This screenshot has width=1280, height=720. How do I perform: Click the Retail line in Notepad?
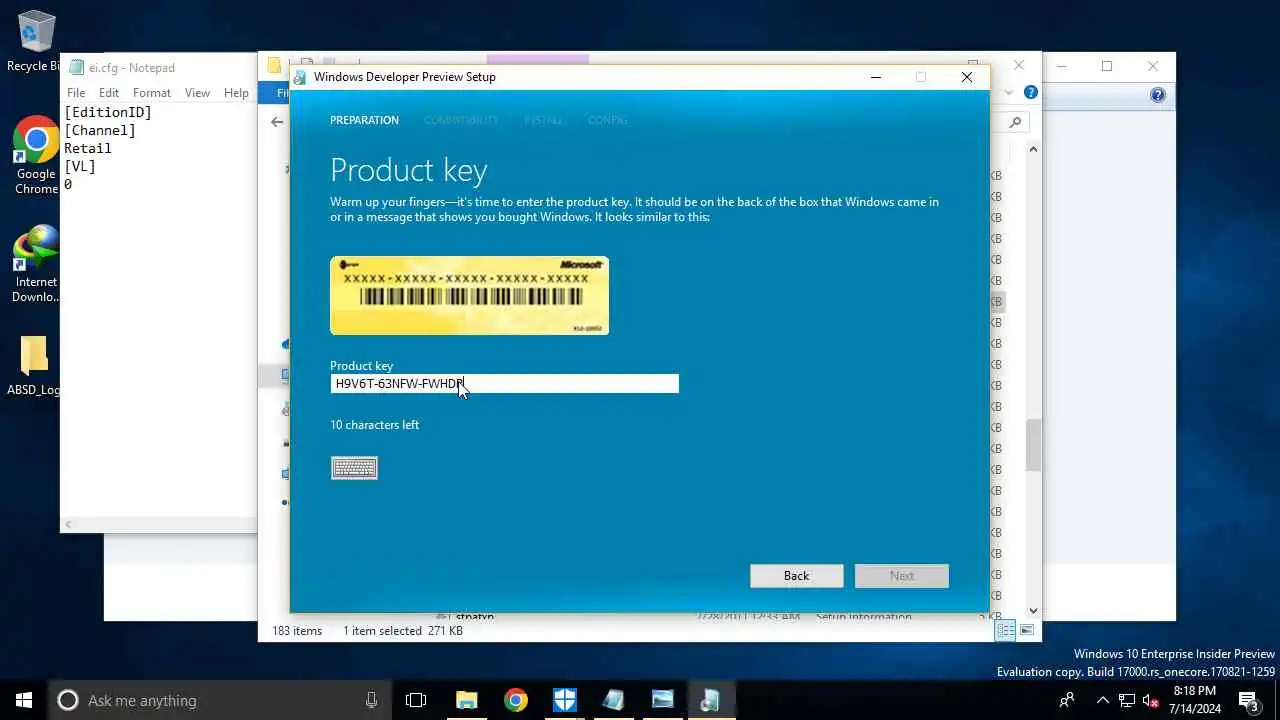(x=88, y=149)
